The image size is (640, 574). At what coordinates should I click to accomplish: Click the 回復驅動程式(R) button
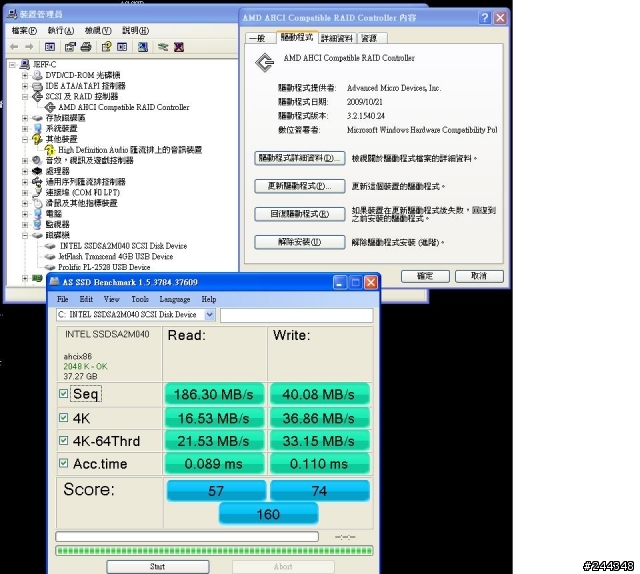pos(300,214)
